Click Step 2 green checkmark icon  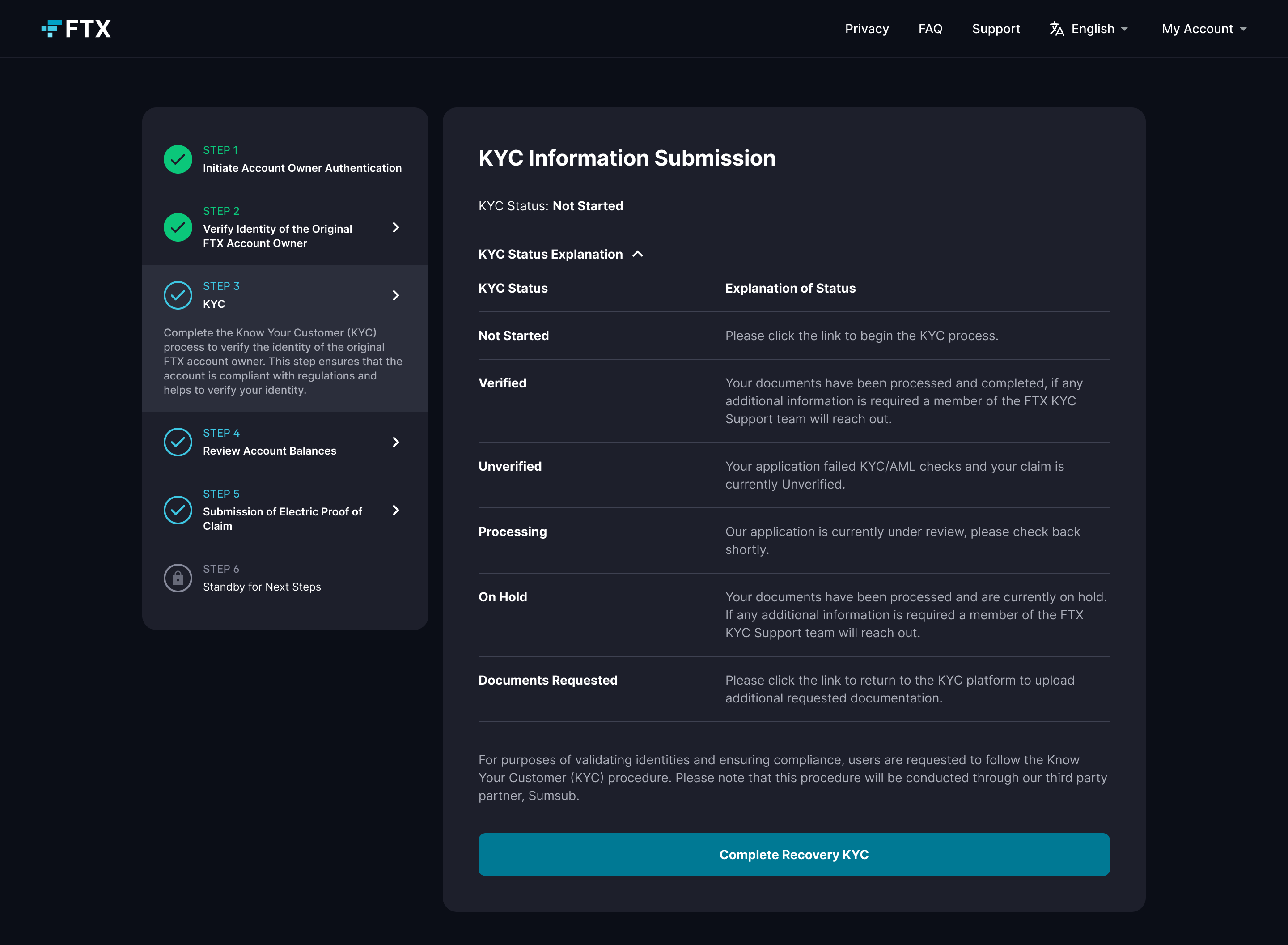pos(178,227)
